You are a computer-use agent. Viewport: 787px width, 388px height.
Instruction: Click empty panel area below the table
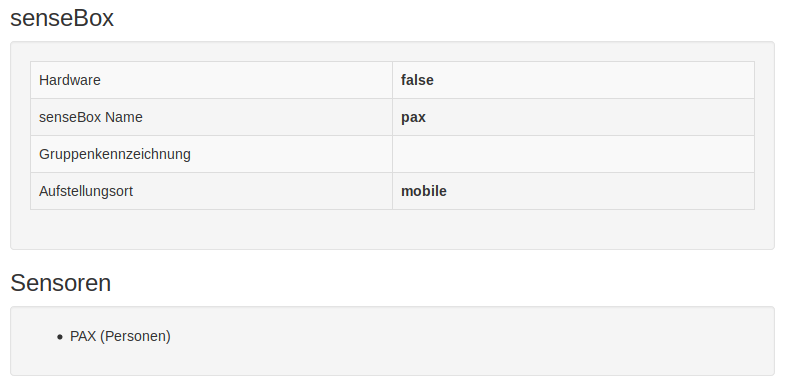click(x=392, y=229)
